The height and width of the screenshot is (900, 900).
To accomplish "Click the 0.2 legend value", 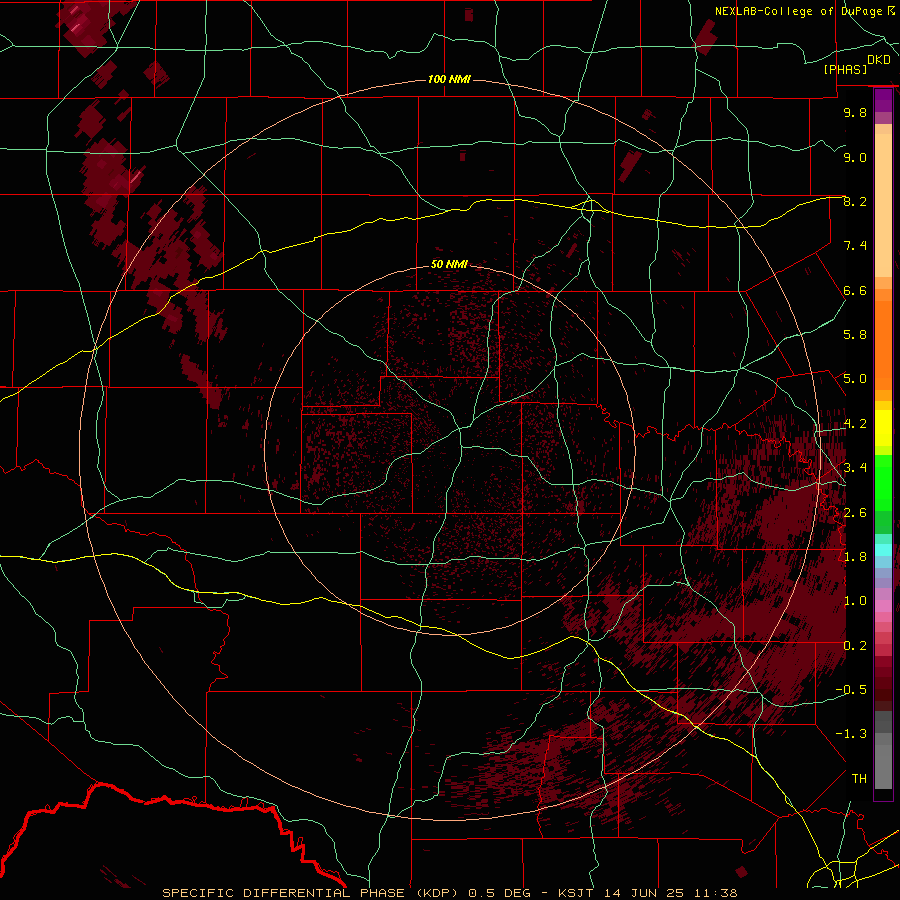I will click(855, 646).
